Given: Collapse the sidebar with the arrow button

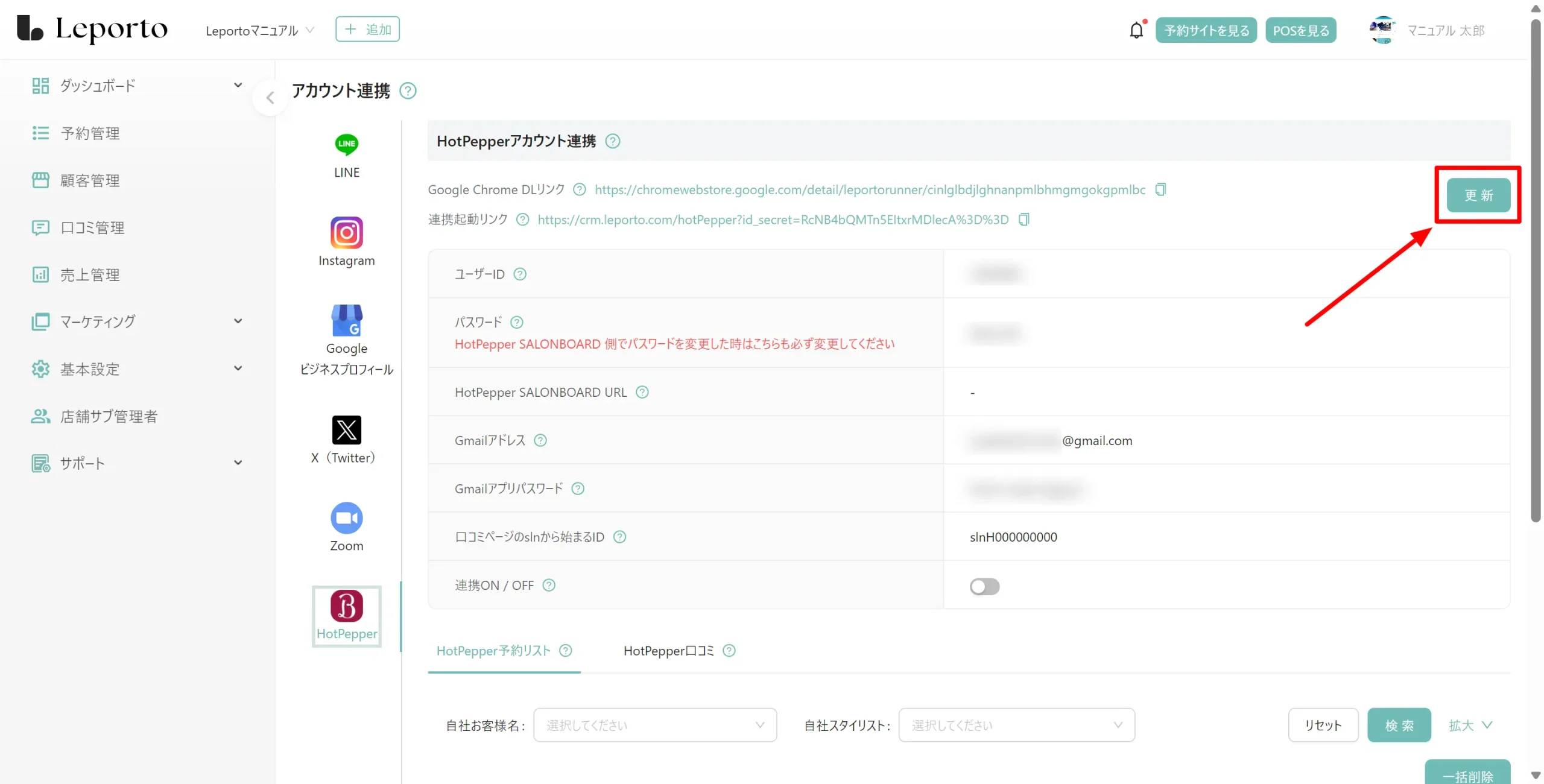Looking at the screenshot, I should (270, 98).
